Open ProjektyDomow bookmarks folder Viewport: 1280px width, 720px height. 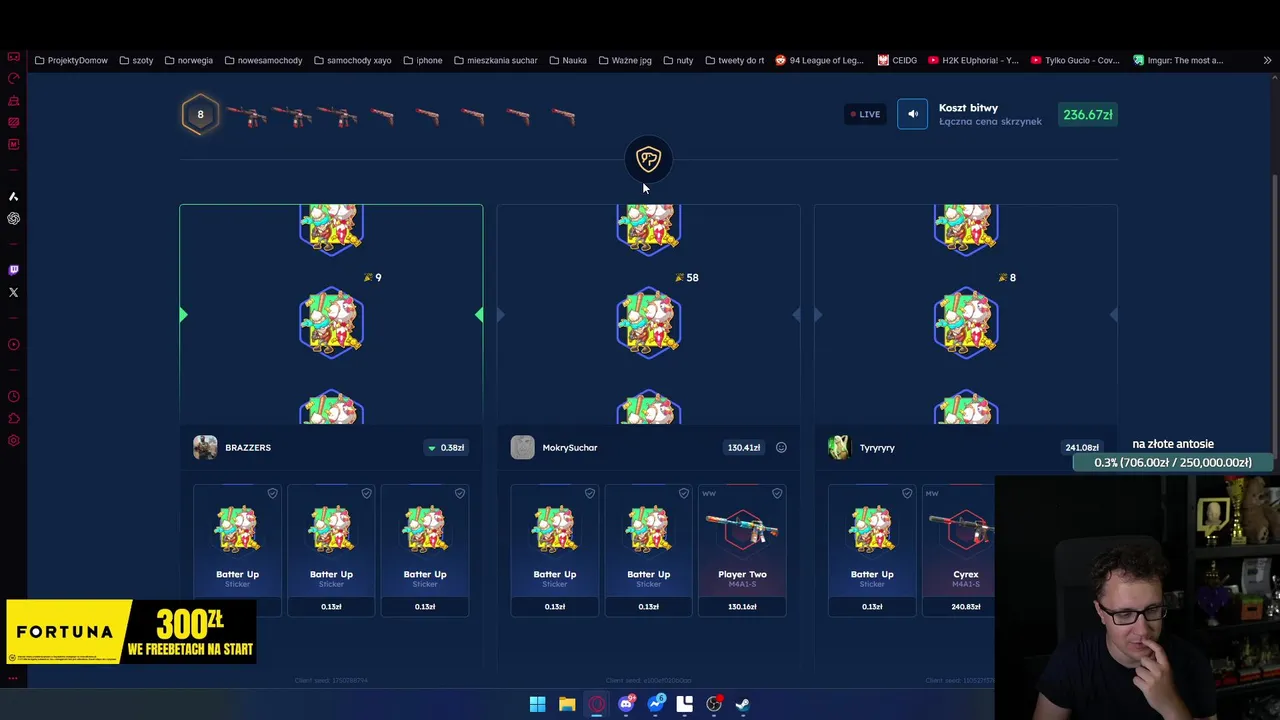click(71, 60)
